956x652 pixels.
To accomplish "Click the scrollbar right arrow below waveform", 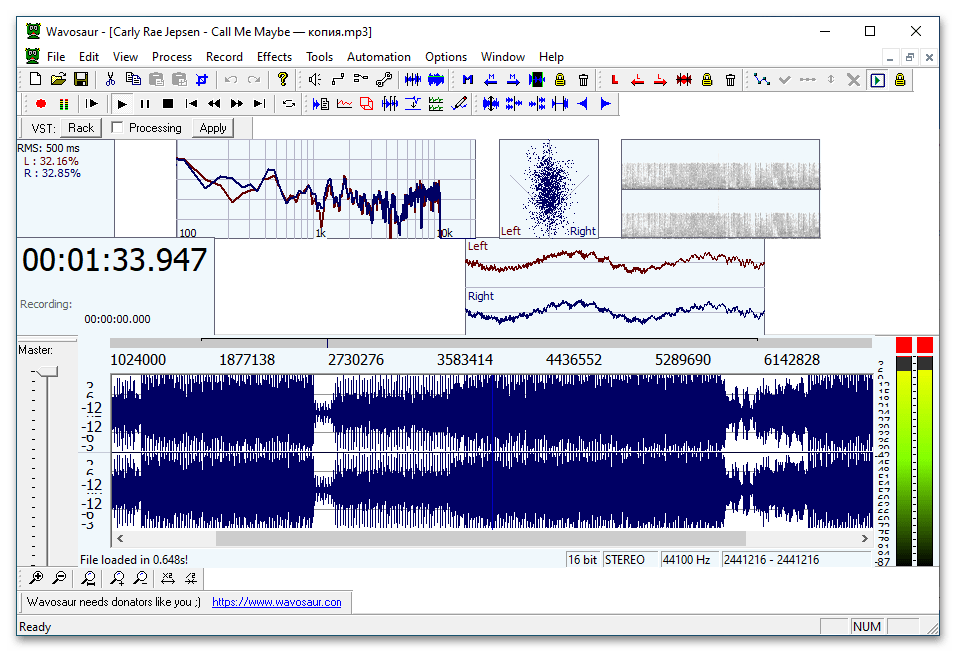I will (865, 539).
